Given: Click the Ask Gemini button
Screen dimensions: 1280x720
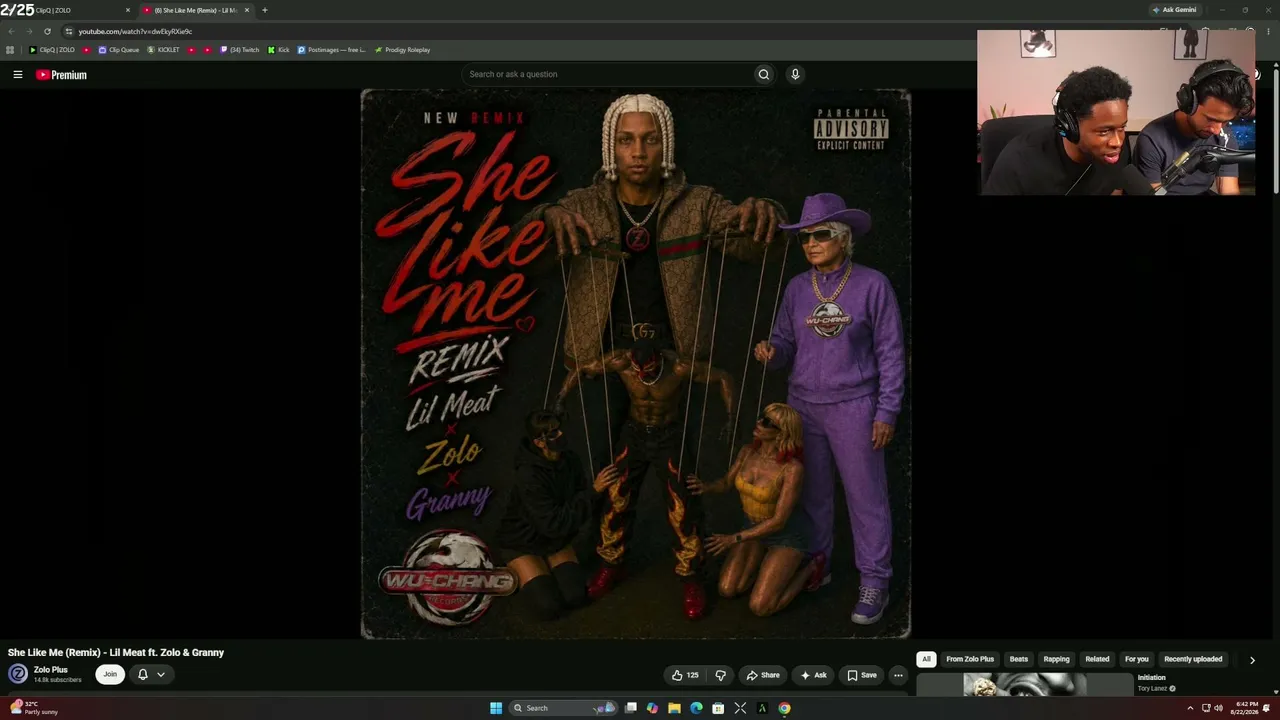Looking at the screenshot, I should pyautogui.click(x=1174, y=10).
